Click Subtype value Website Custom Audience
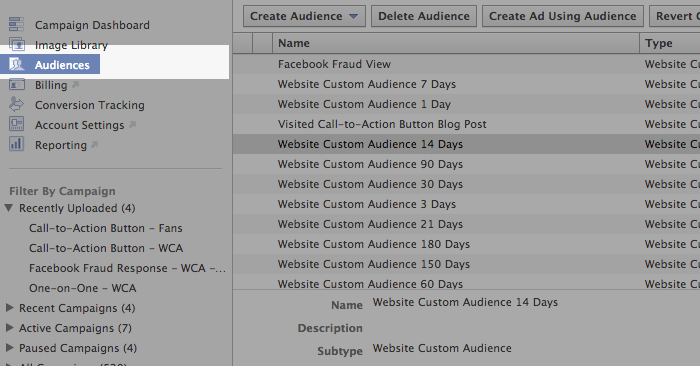The image size is (700, 366). 442,348
